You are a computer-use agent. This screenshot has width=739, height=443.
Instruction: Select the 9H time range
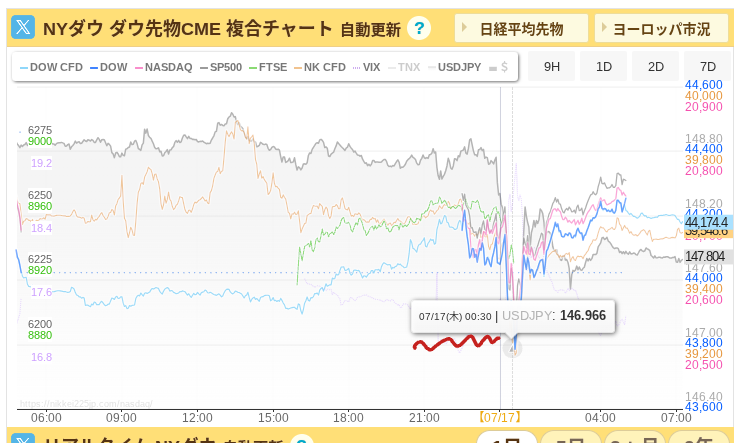click(551, 66)
